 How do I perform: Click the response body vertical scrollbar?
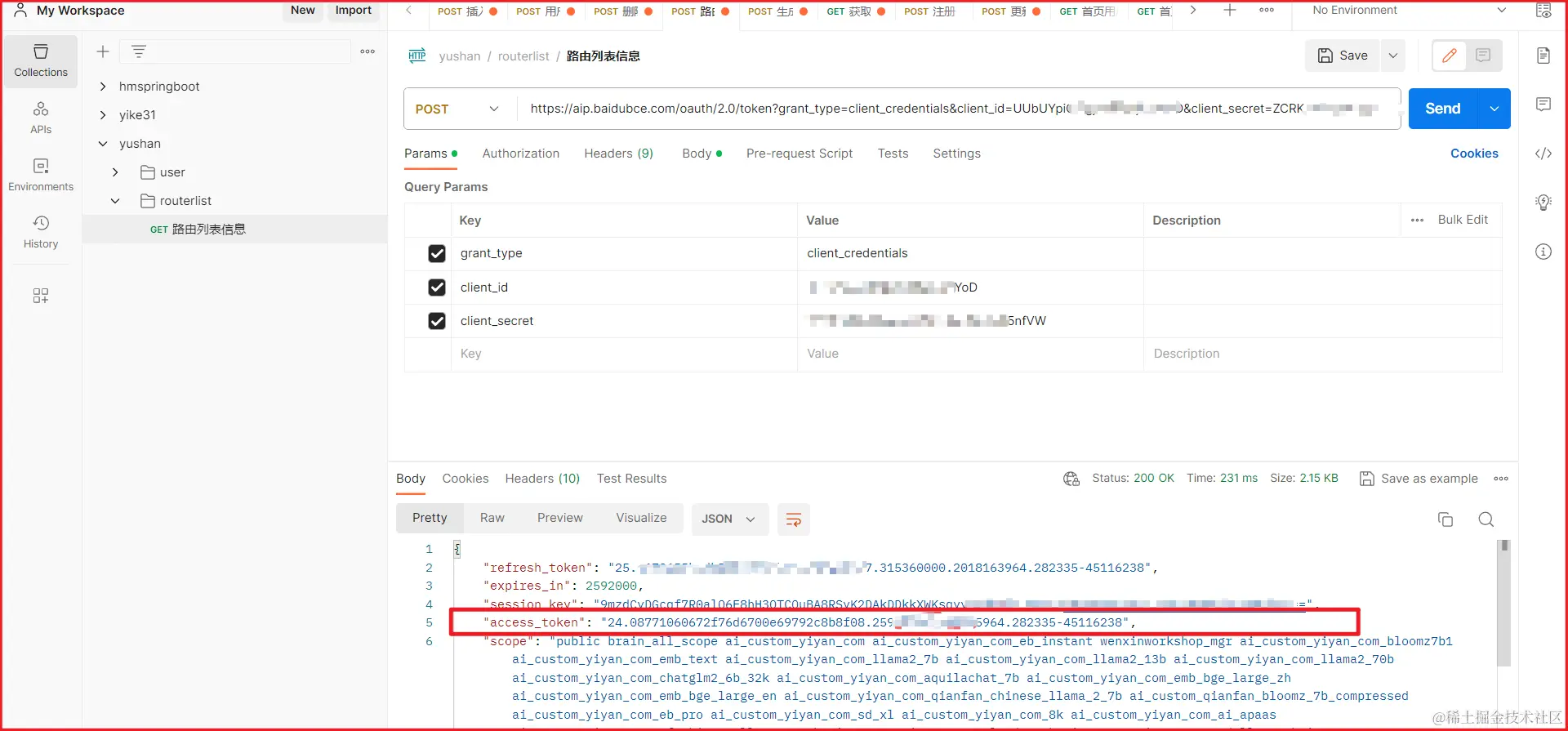coord(1504,604)
